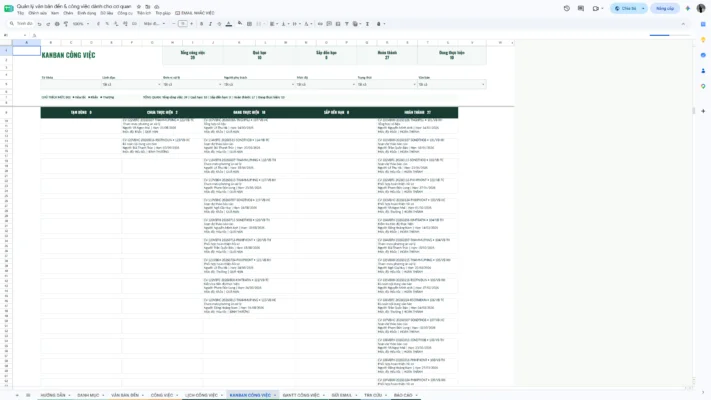
Task: Open the user account avatar
Action: pyautogui.click(x=701, y=8)
